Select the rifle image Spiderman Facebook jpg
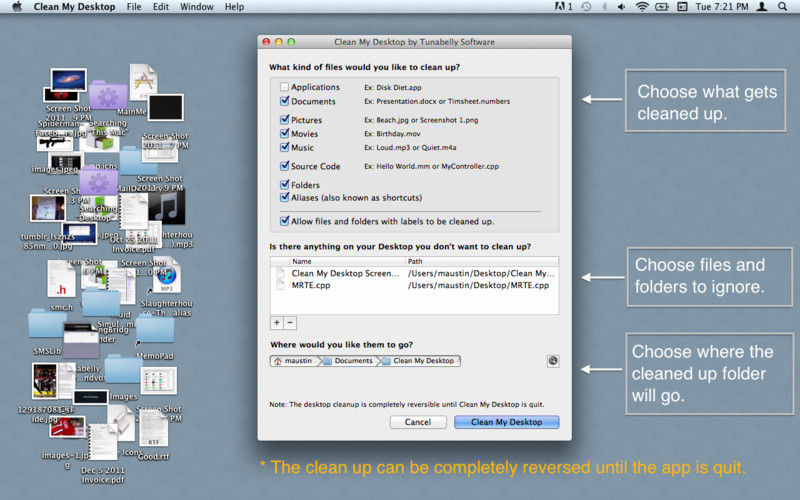Viewport: 800px width, 500px height. (x=55, y=143)
